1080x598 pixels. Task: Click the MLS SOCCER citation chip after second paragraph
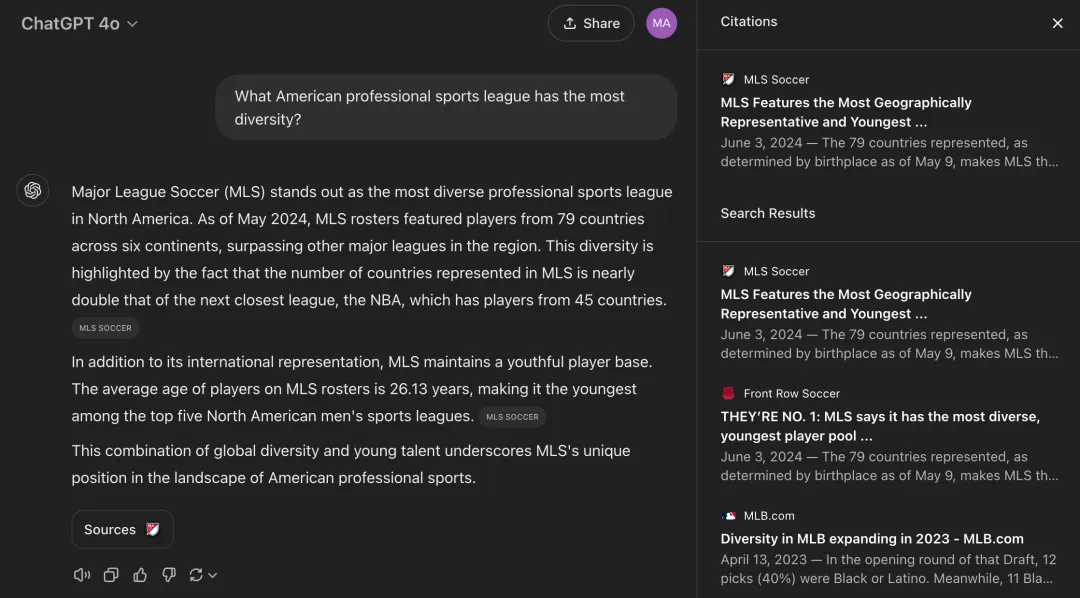(x=512, y=417)
